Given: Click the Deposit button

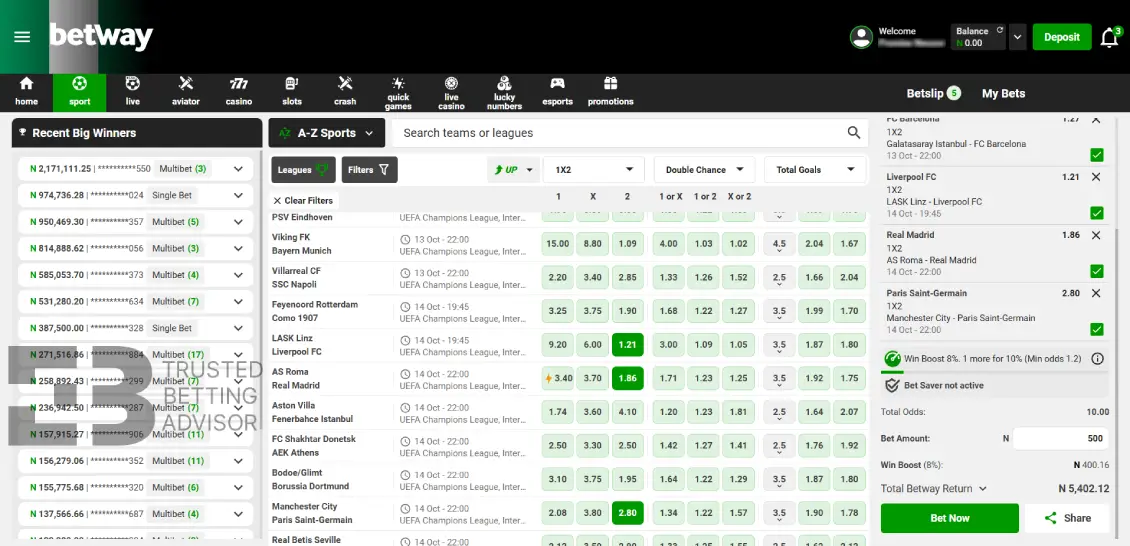Looking at the screenshot, I should point(1062,37).
